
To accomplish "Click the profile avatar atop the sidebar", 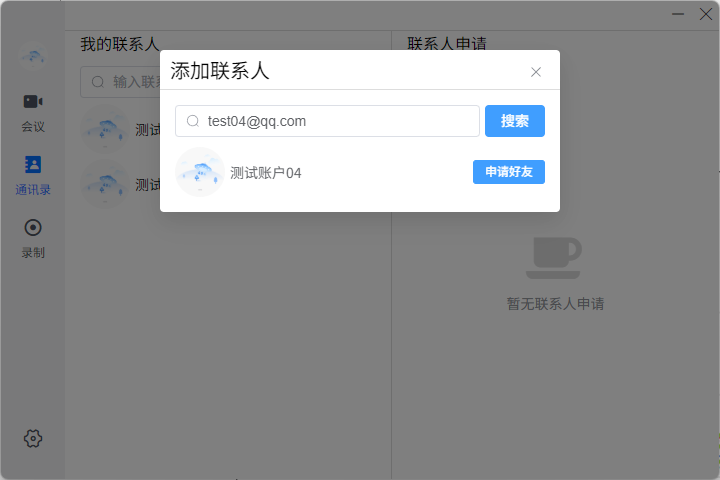I will pos(33,55).
